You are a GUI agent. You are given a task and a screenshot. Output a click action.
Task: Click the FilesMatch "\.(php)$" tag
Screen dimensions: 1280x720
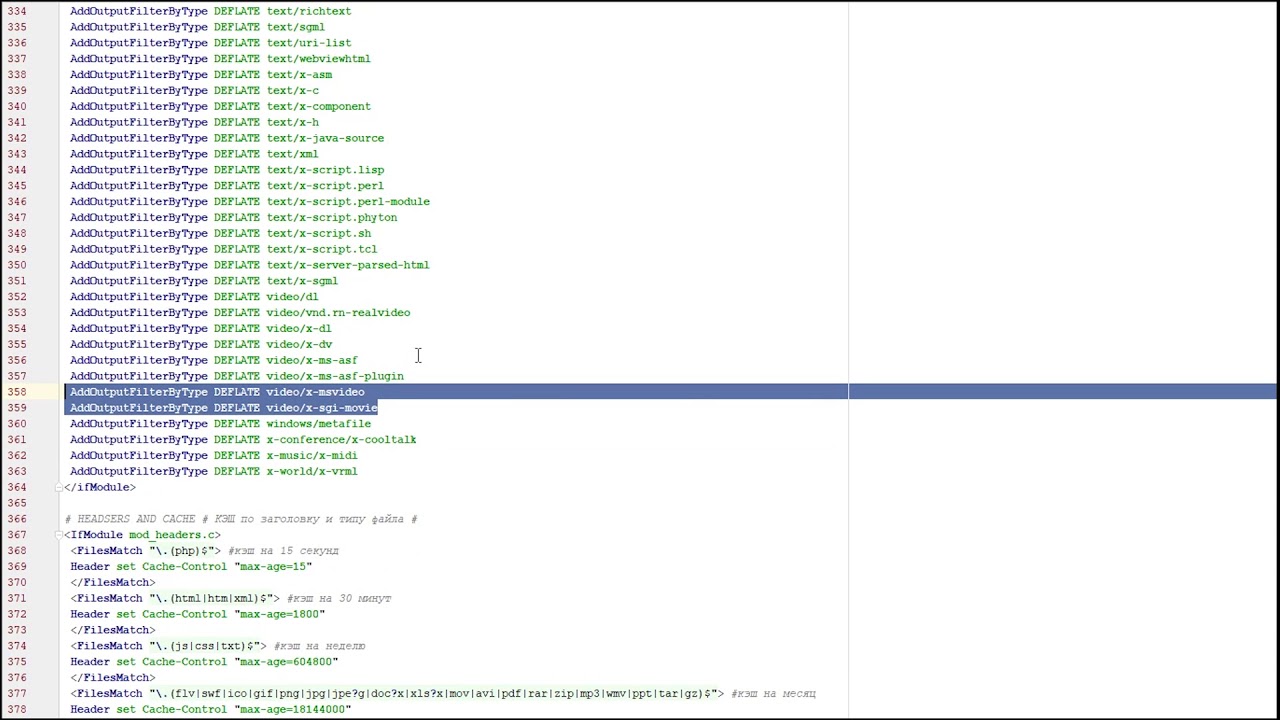point(146,551)
